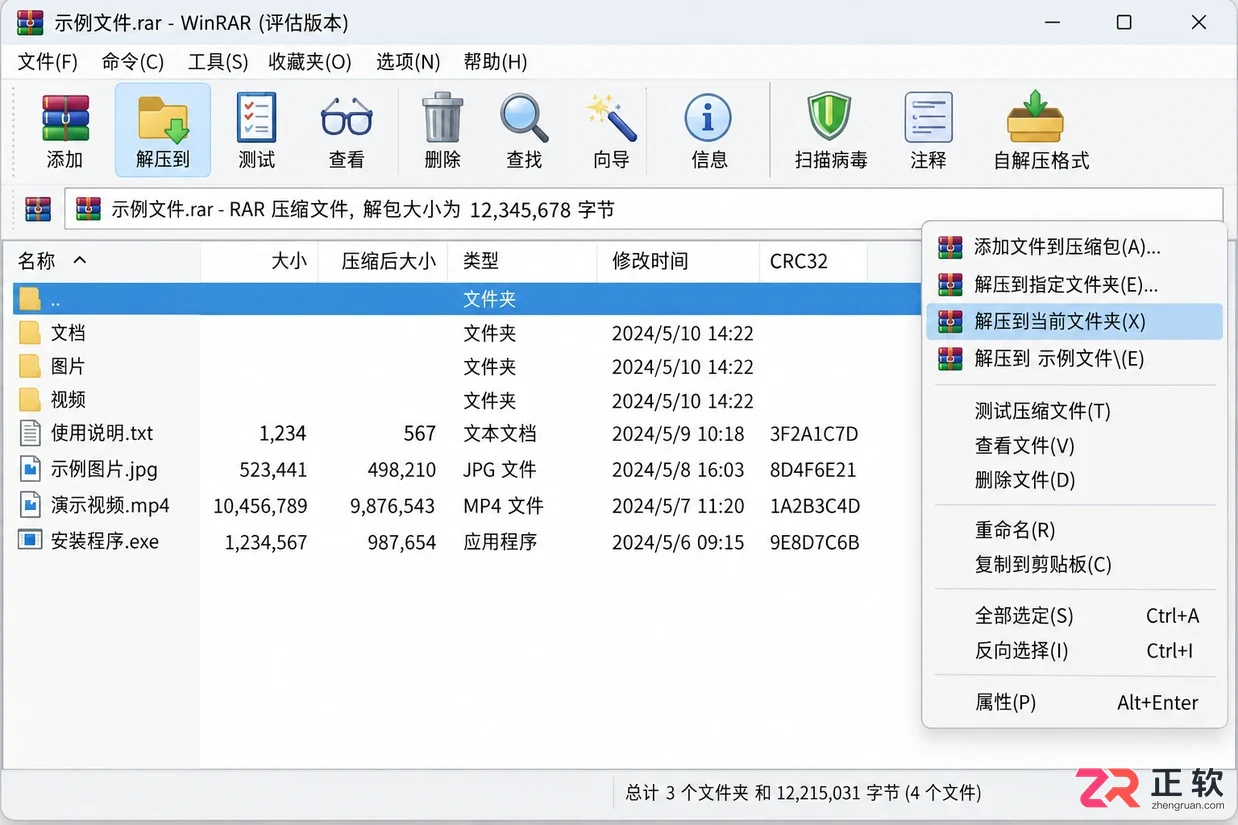Sort by the CRC32 column header
This screenshot has width=1238, height=825.
(x=813, y=261)
